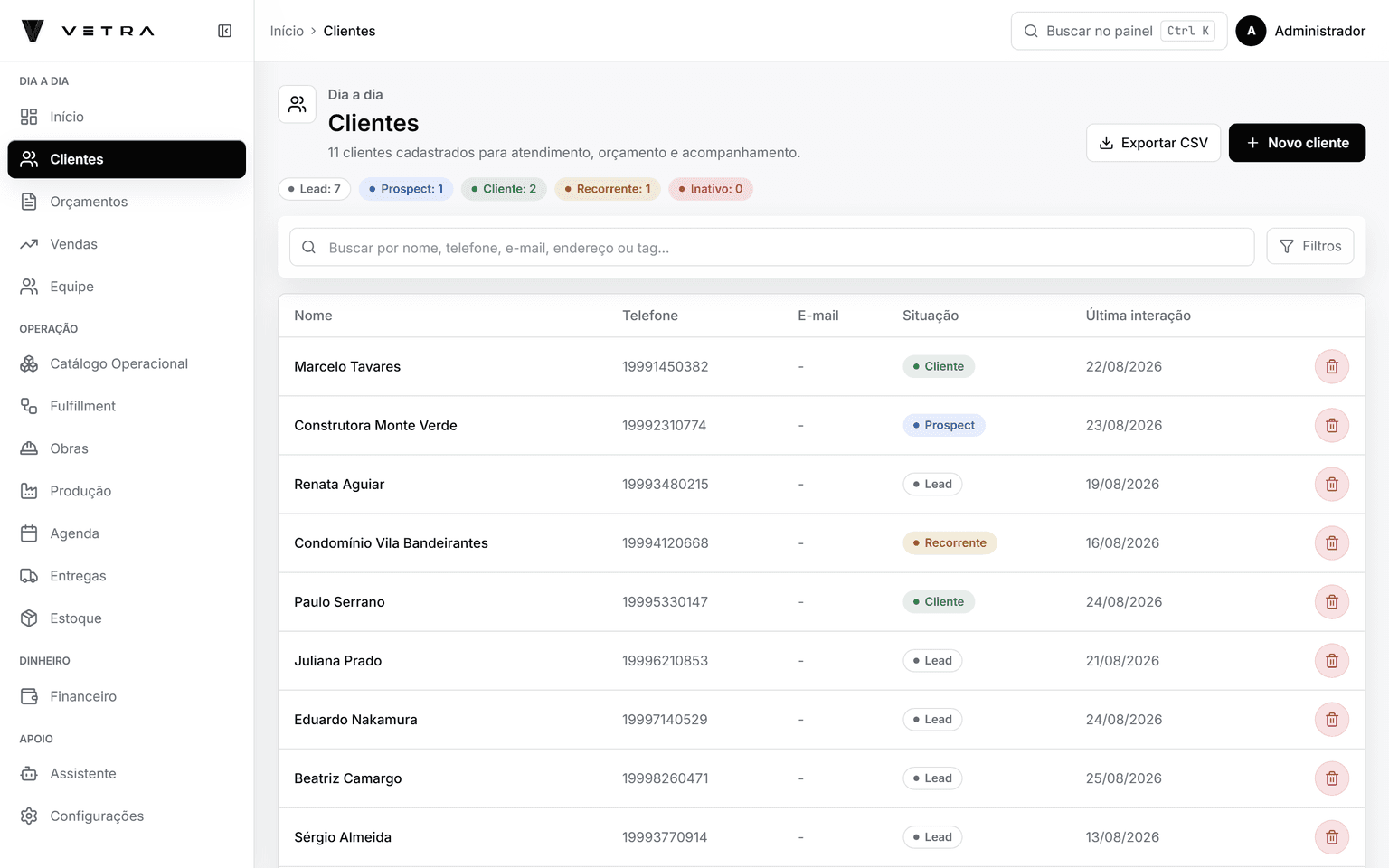Click the Estoque box icon
The image size is (1389, 868).
pos(29,618)
